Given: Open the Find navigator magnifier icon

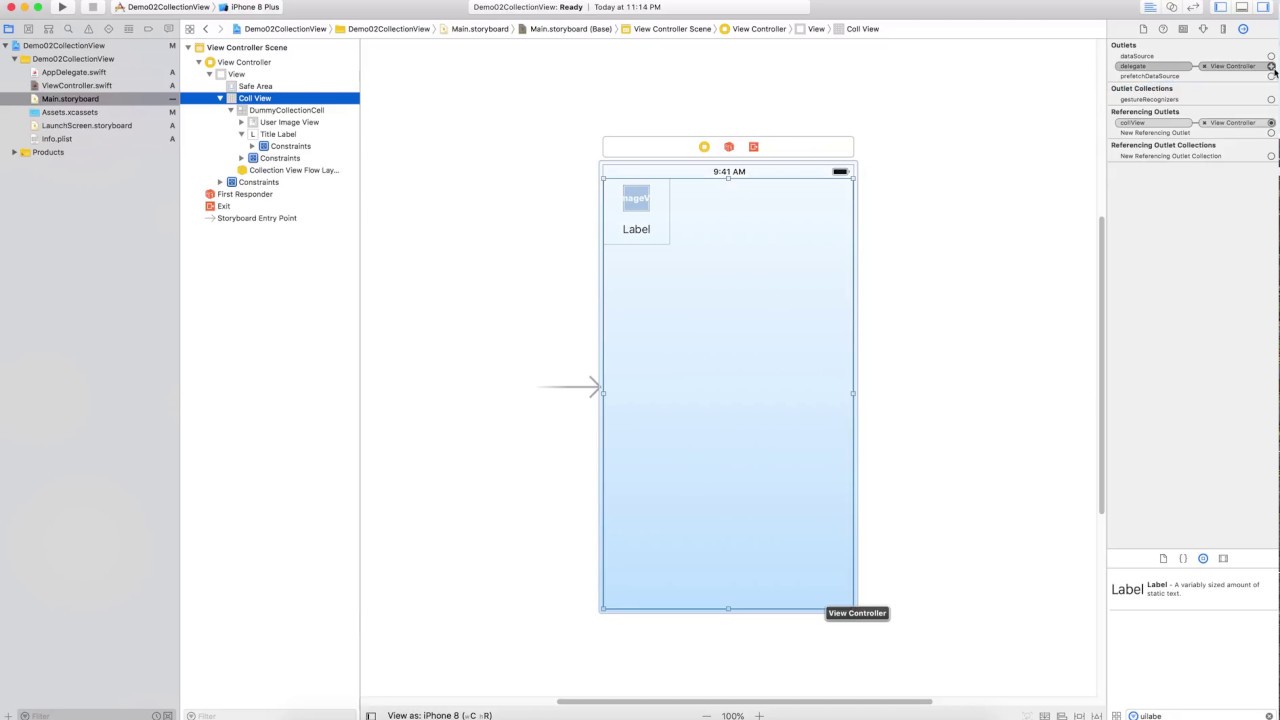Looking at the screenshot, I should [69, 29].
